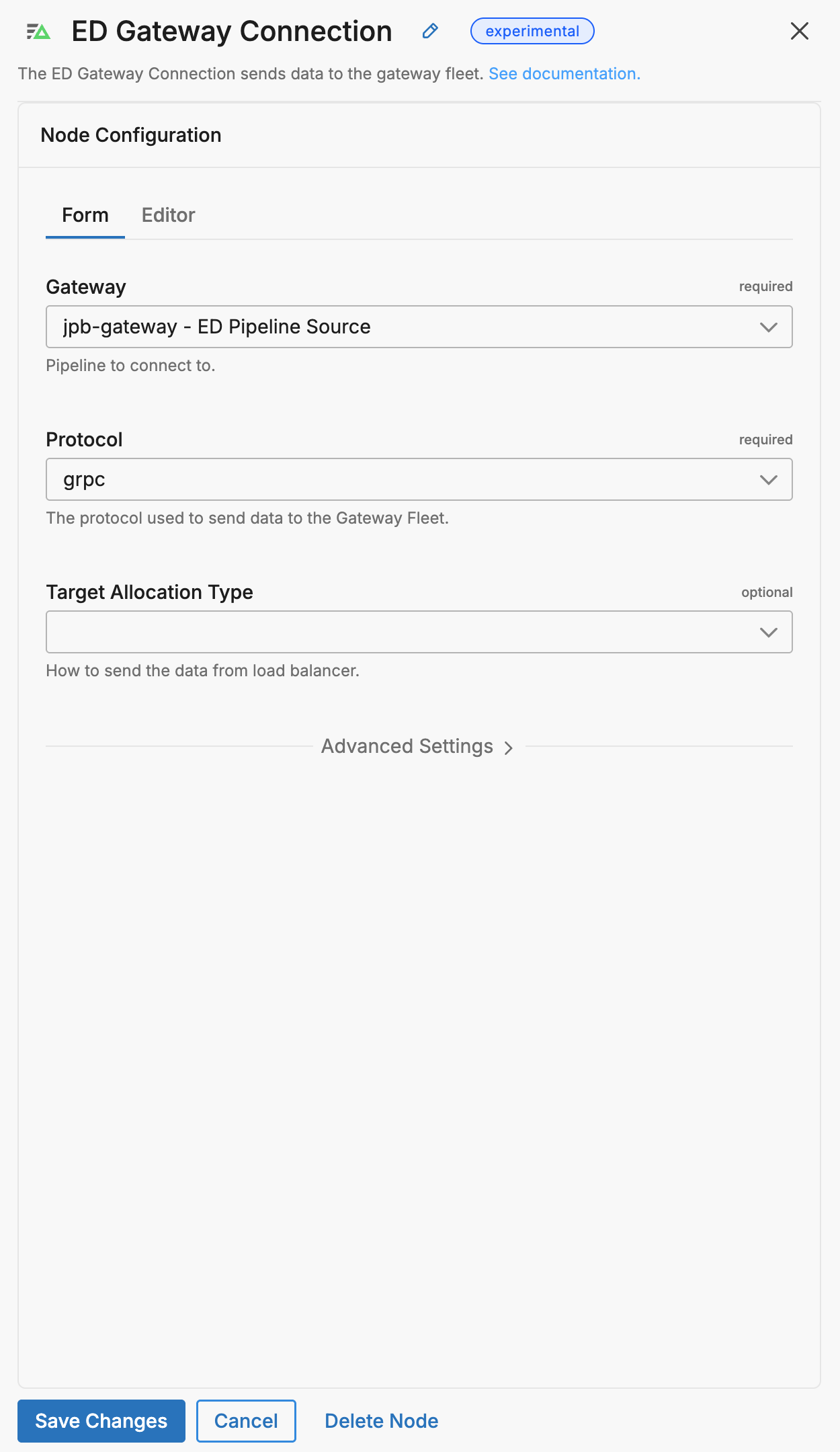840x1452 pixels.
Task: Click the Gateway dropdown chevron arrow
Action: pos(769,327)
